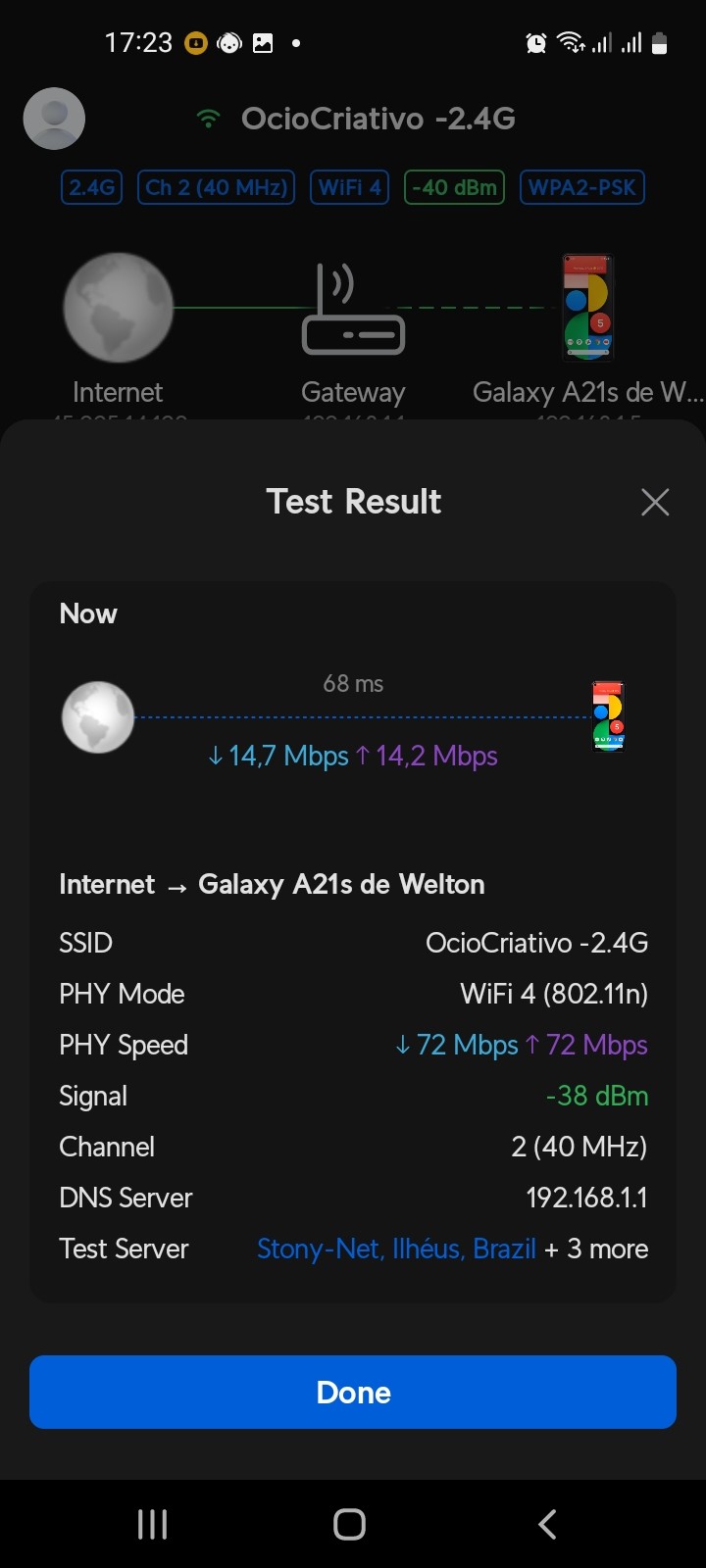Image resolution: width=706 pixels, height=1568 pixels.
Task: Tap the user profile avatar icon
Action: (x=54, y=119)
